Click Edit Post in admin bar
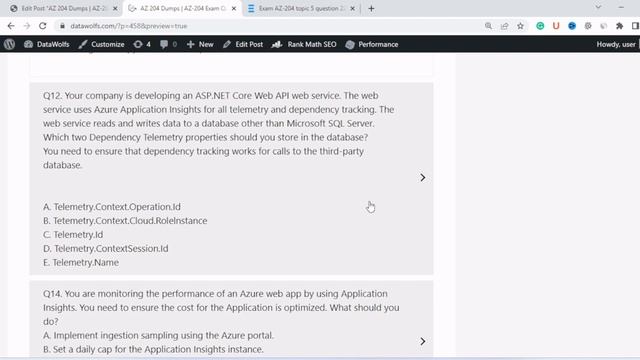This screenshot has height=360, width=640. (x=243, y=44)
